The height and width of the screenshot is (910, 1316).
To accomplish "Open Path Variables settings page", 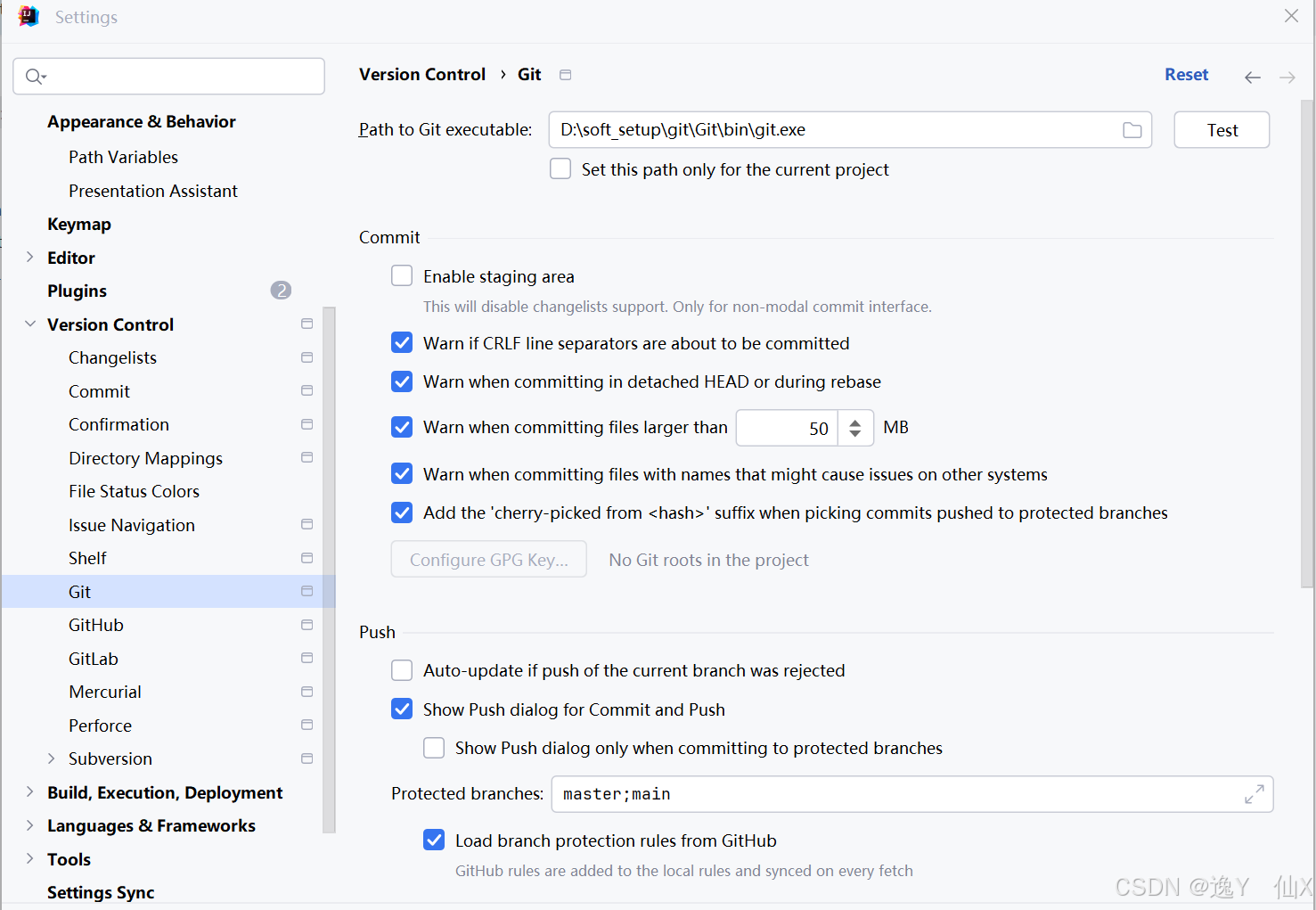I will pos(123,158).
